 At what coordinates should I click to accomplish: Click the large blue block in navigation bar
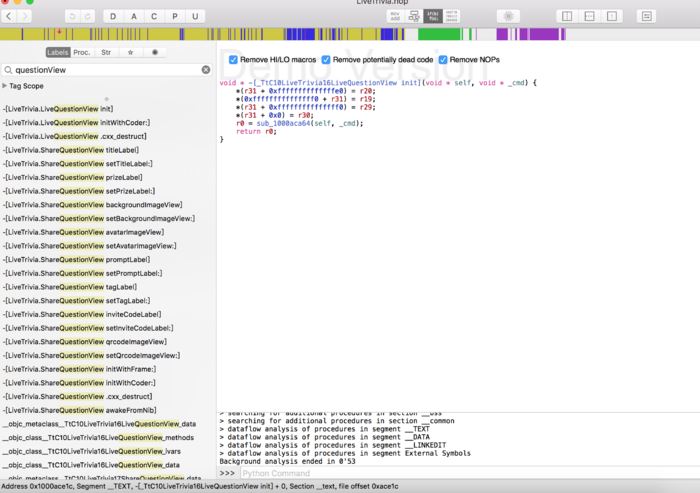point(300,34)
